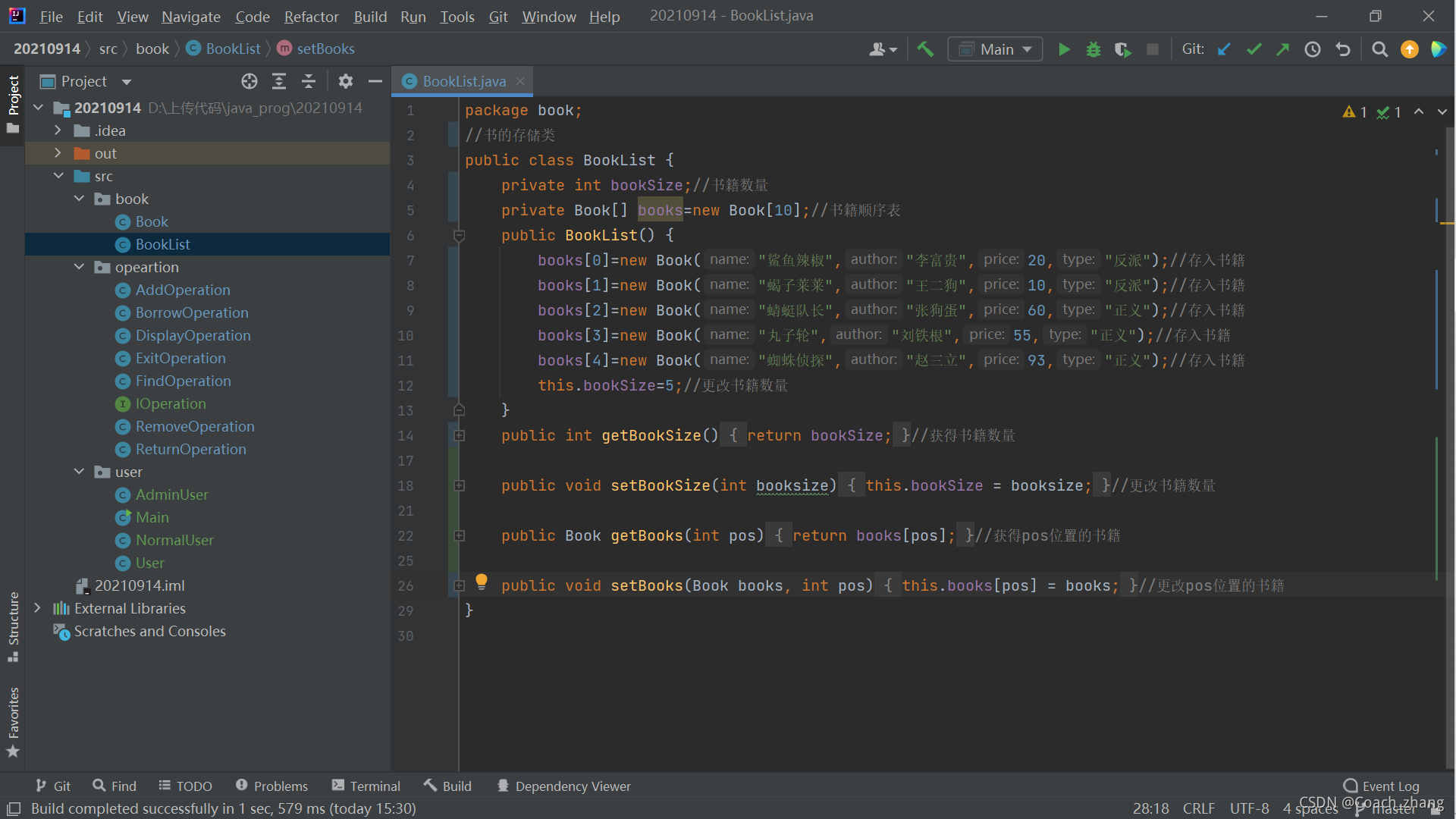The width and height of the screenshot is (1456, 819).
Task: Toggle the Dependency Viewer tool window
Action: [x=563, y=786]
